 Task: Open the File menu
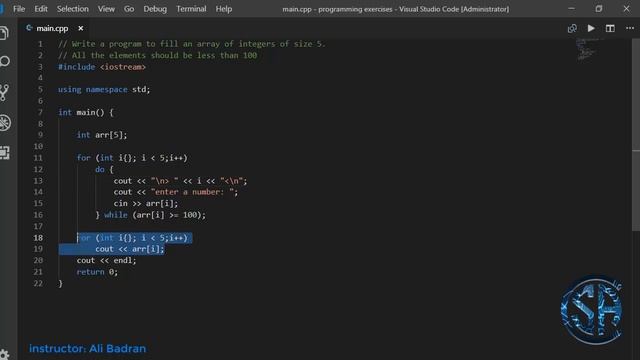(x=19, y=9)
